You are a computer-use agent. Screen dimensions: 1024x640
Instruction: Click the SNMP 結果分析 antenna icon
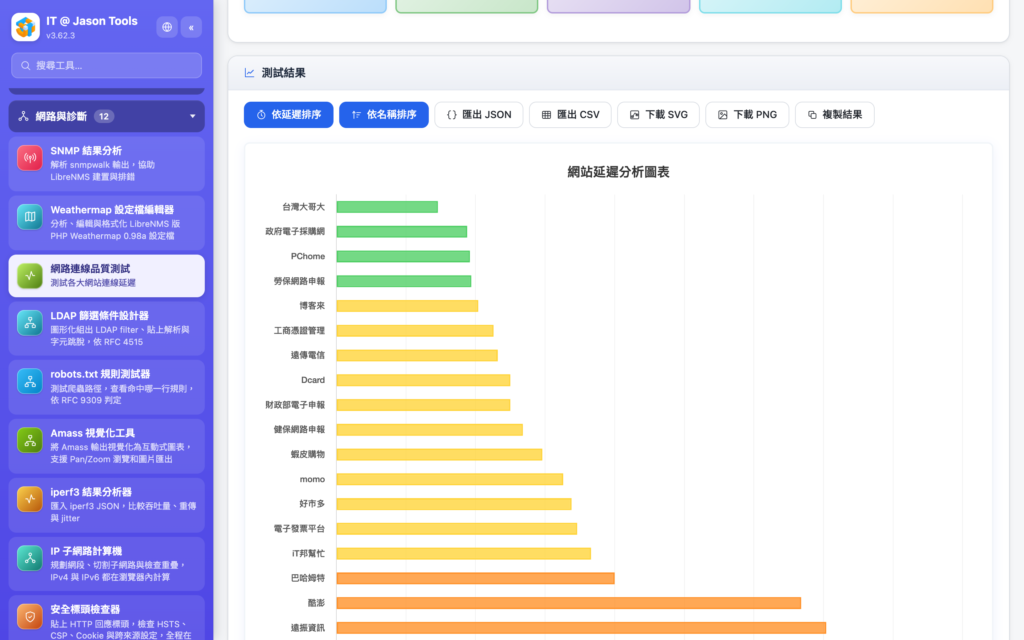pos(30,157)
